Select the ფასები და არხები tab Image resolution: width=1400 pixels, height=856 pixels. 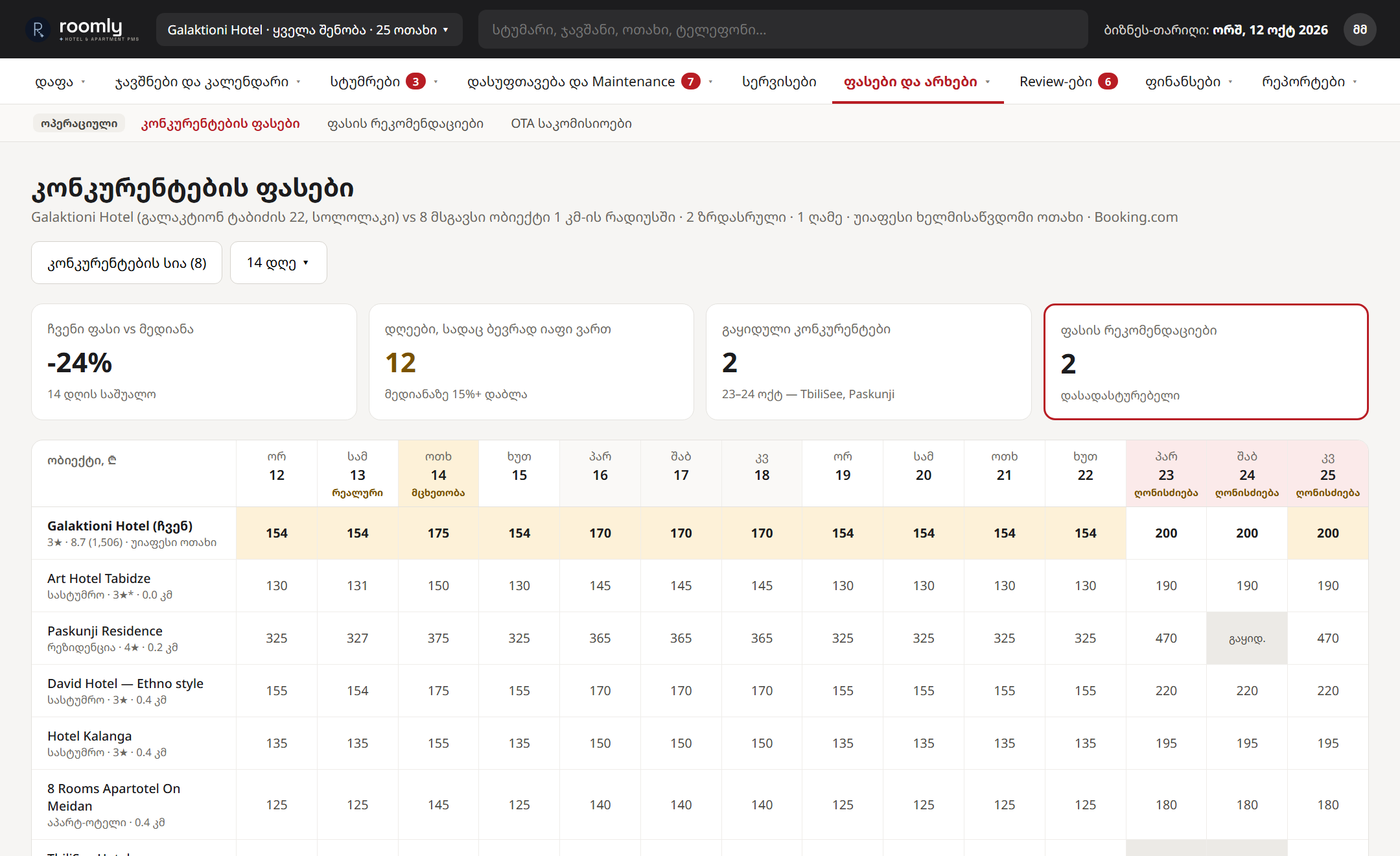pos(917,82)
